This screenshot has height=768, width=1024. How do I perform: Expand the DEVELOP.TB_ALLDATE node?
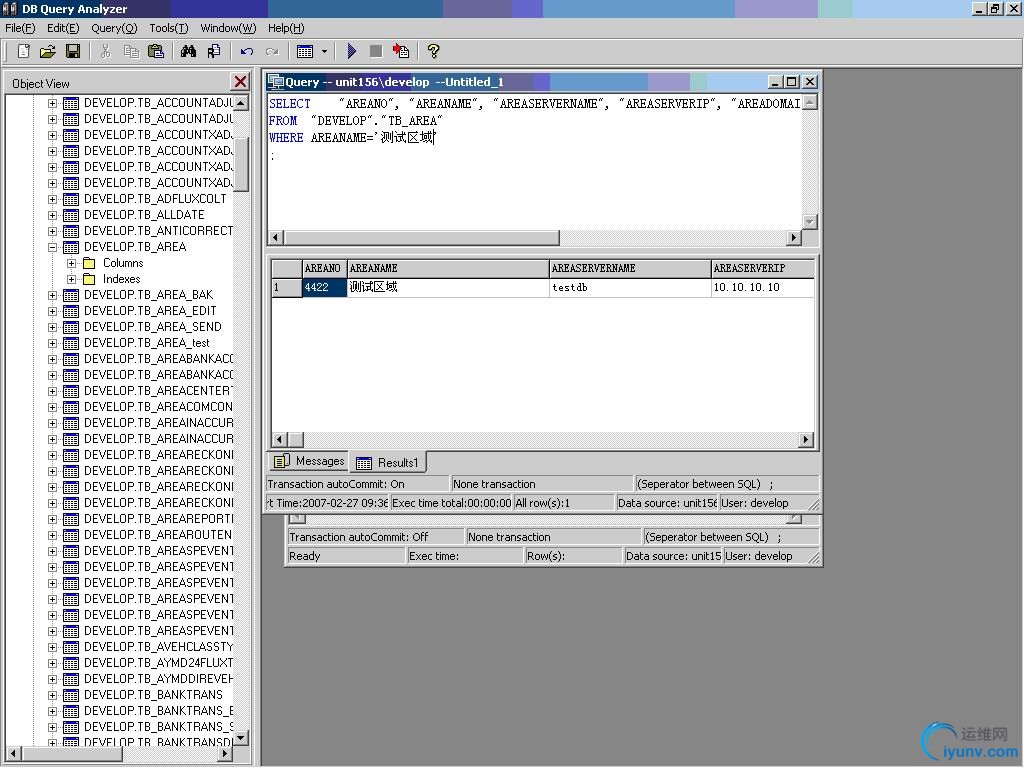coord(52,216)
